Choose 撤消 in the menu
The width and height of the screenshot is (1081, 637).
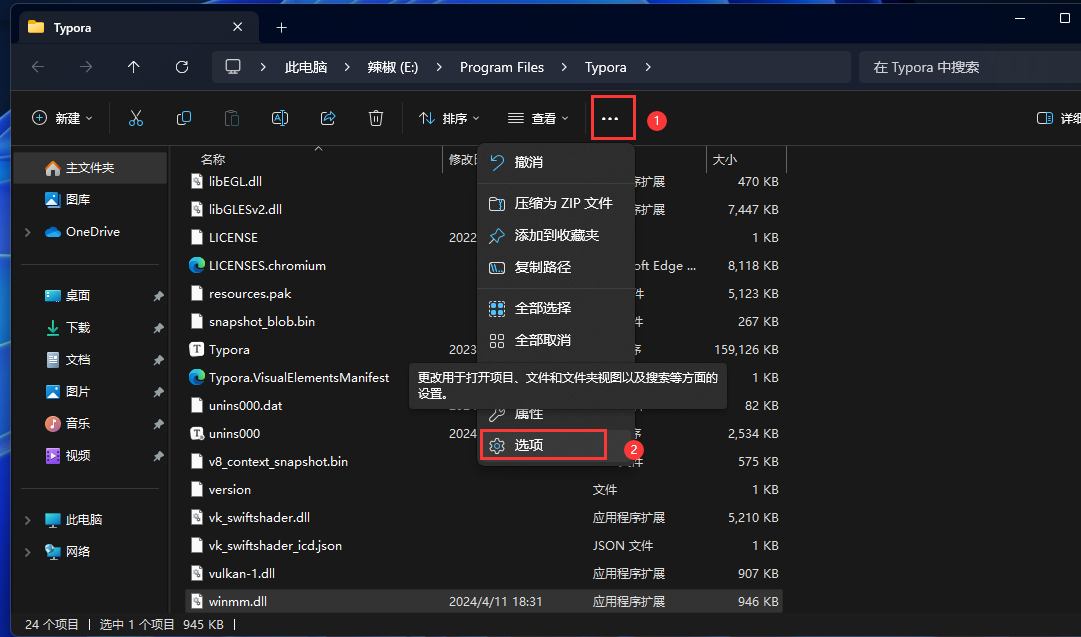point(556,162)
